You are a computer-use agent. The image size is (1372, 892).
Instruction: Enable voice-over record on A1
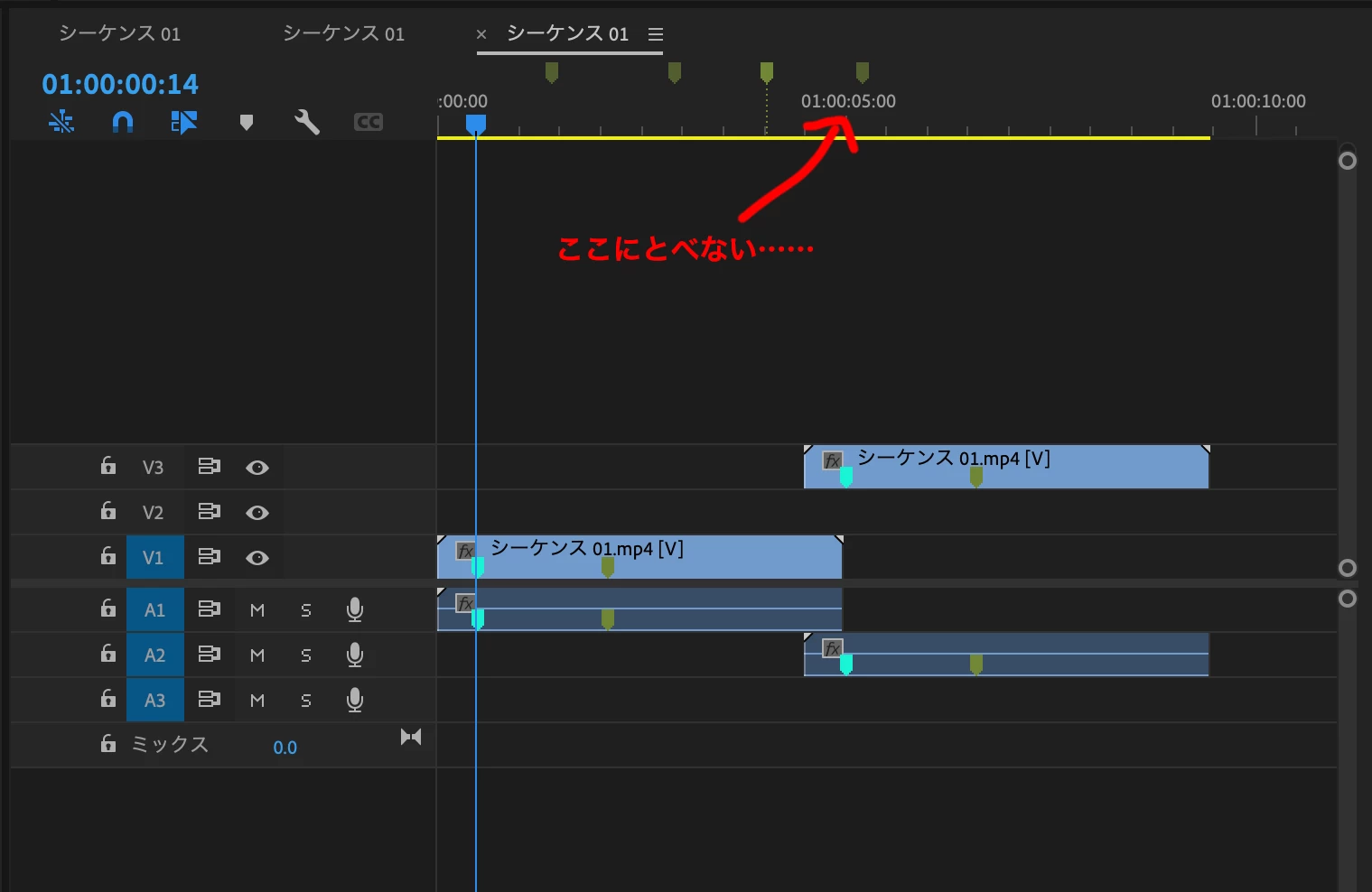(355, 610)
